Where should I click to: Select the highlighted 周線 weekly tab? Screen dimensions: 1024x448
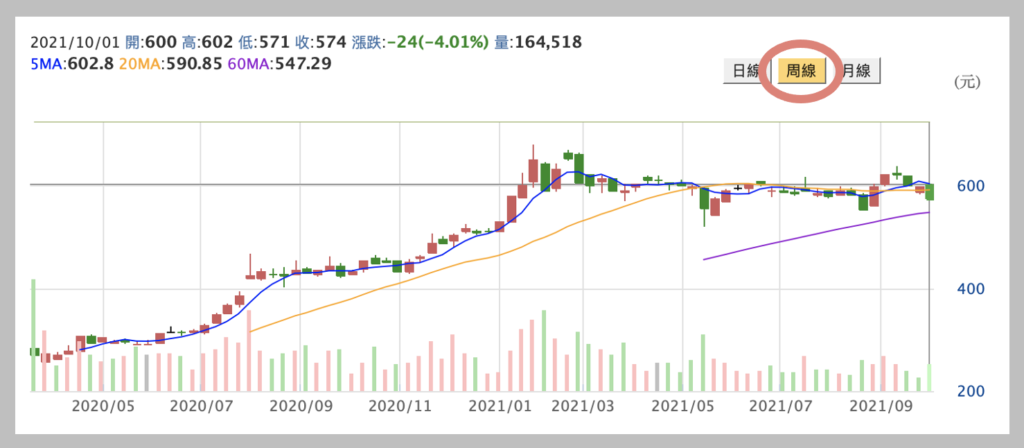(804, 71)
